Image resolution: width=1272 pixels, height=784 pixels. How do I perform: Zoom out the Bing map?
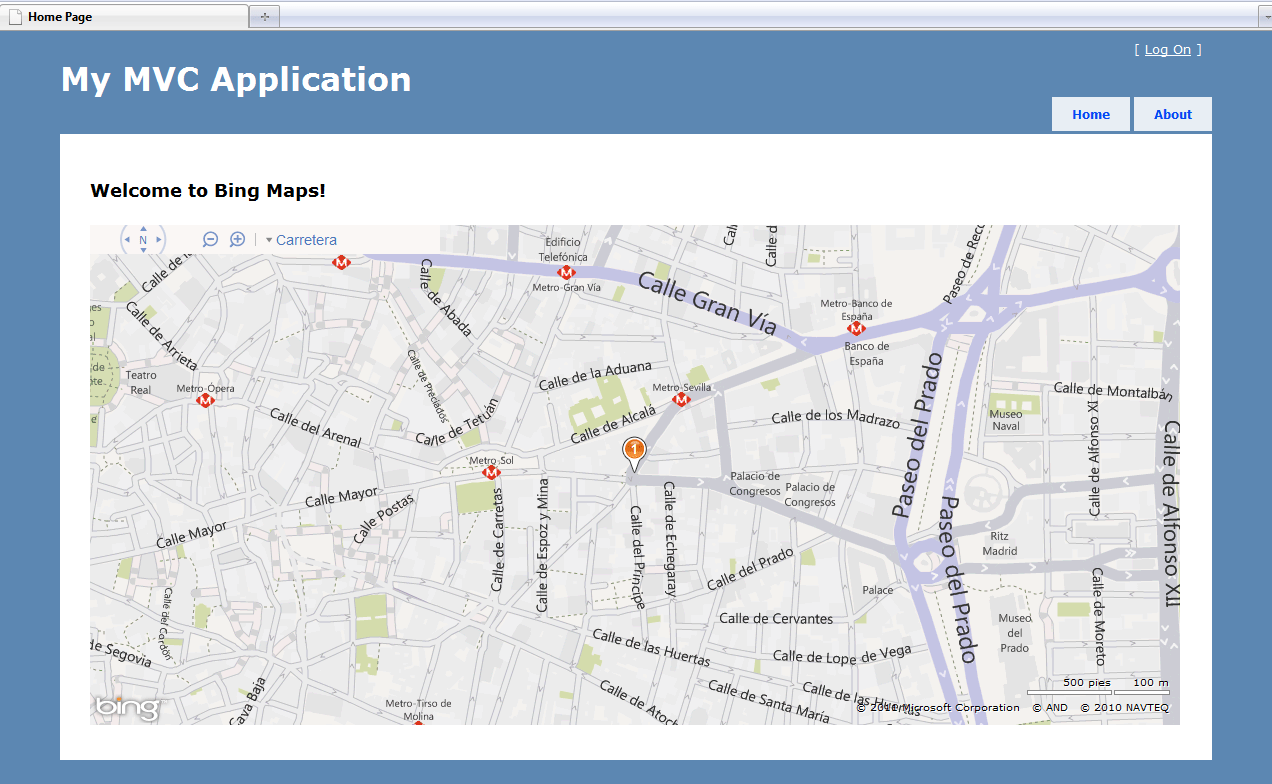point(210,240)
